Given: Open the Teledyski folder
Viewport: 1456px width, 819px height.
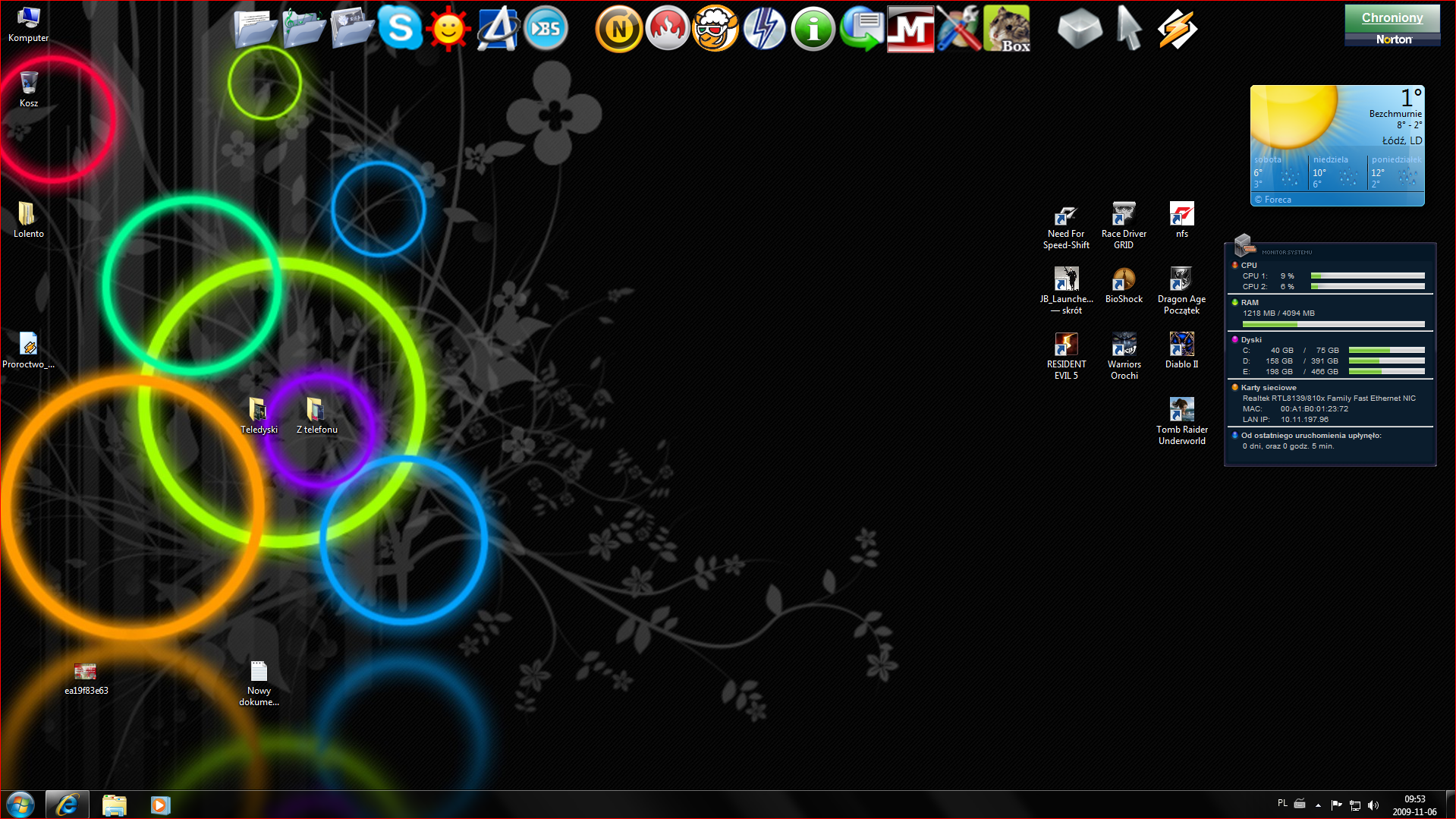Looking at the screenshot, I should (x=259, y=415).
